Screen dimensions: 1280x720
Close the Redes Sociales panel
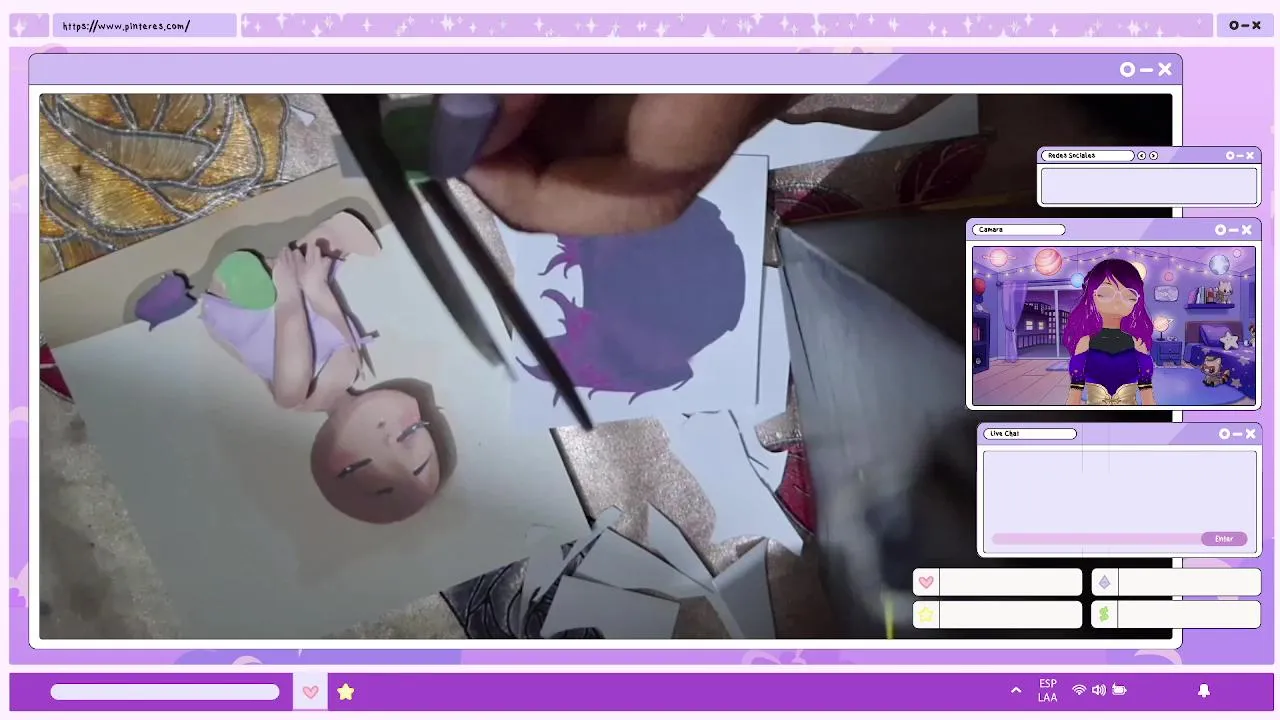coord(1250,156)
